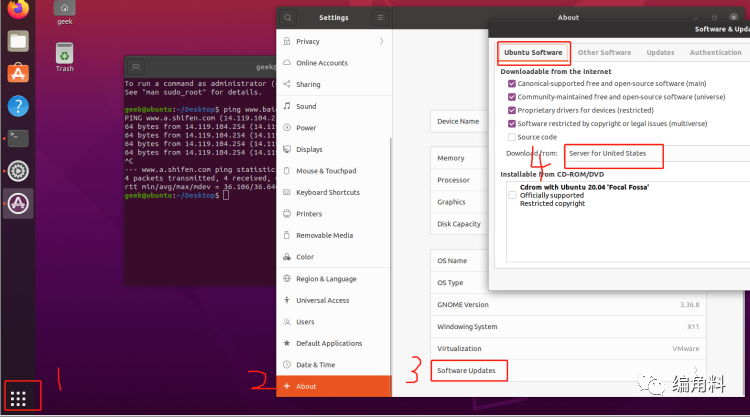750x417 pixels.
Task: Open Date & Time settings
Action: [x=333, y=365]
